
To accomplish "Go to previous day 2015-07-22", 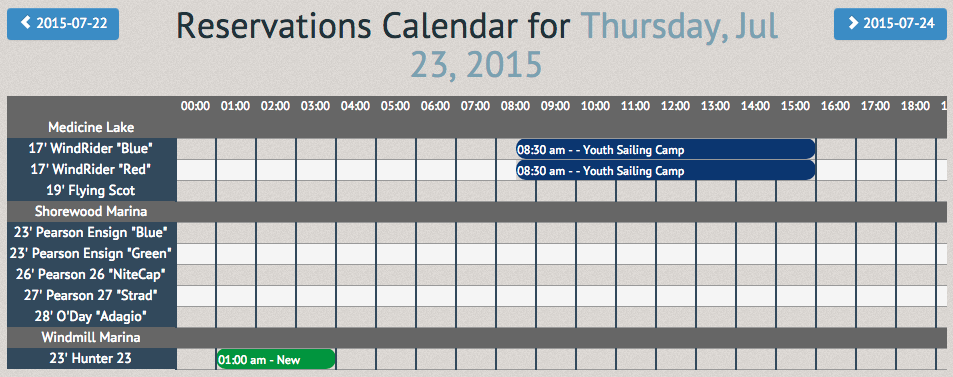I will point(63,24).
